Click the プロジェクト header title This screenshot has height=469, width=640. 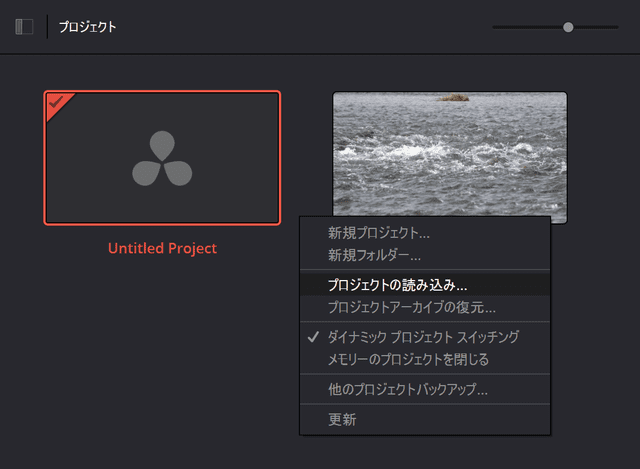point(88,27)
